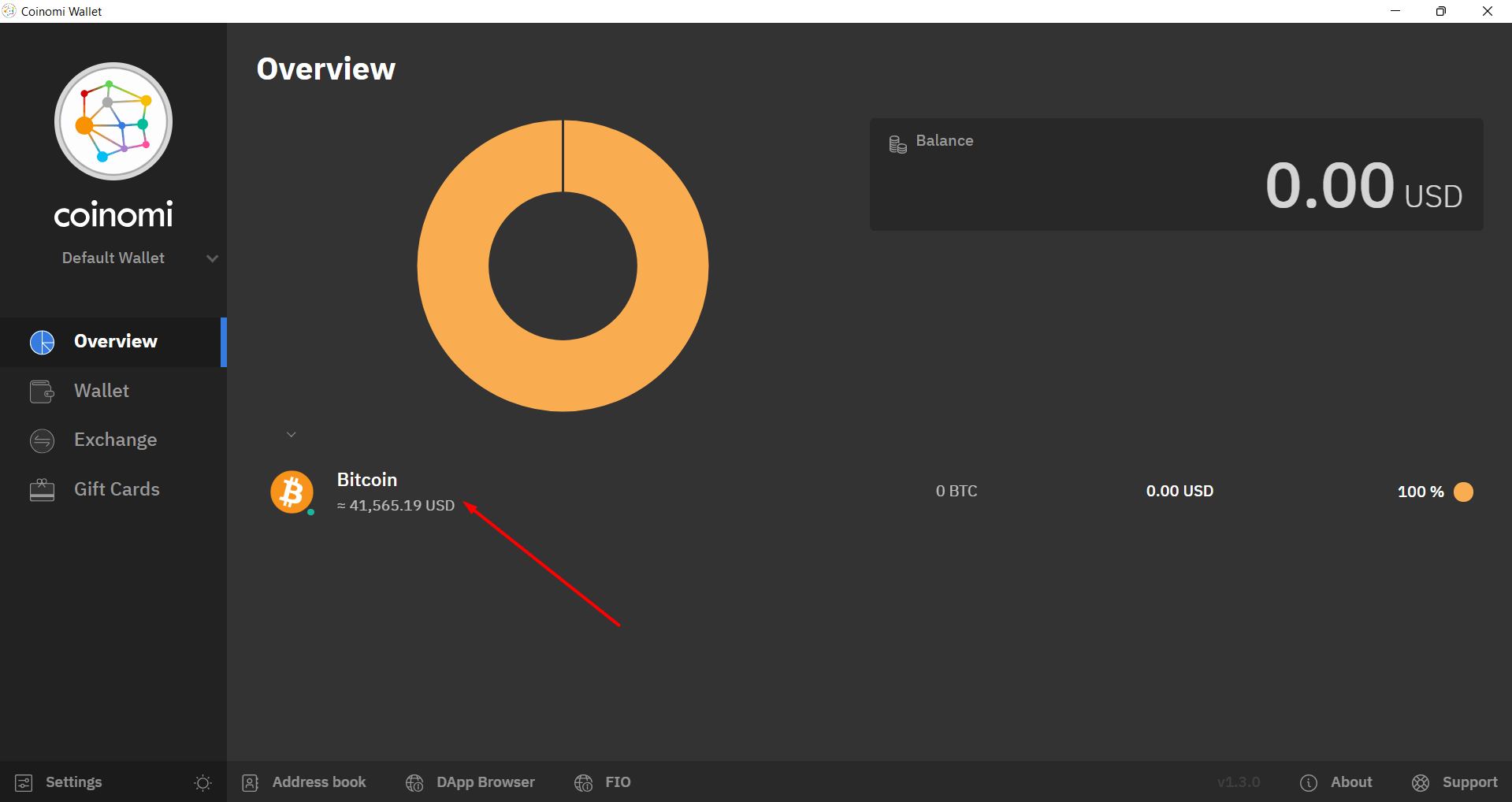
Task: Open the About dialog
Action: pyautogui.click(x=1350, y=782)
